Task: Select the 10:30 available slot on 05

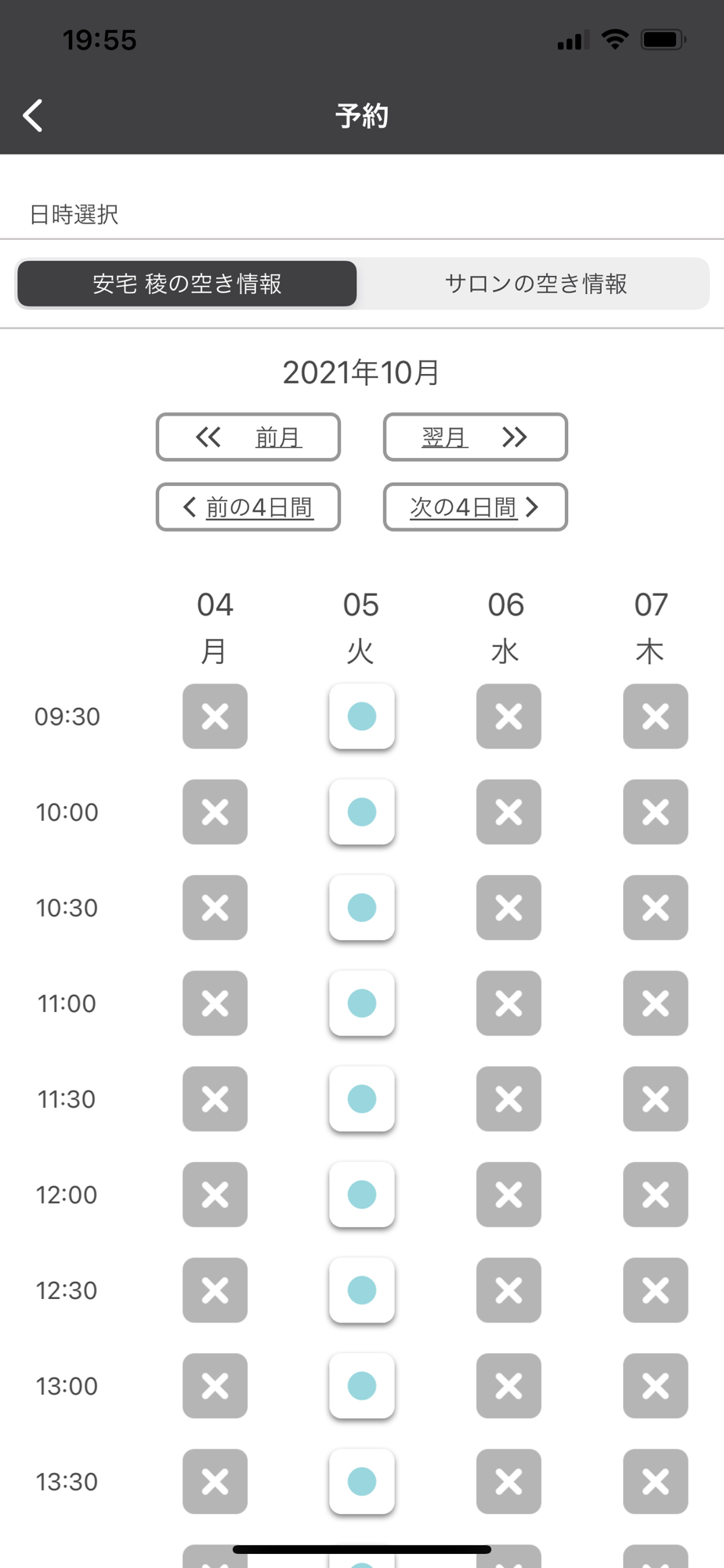Action: pos(362,907)
